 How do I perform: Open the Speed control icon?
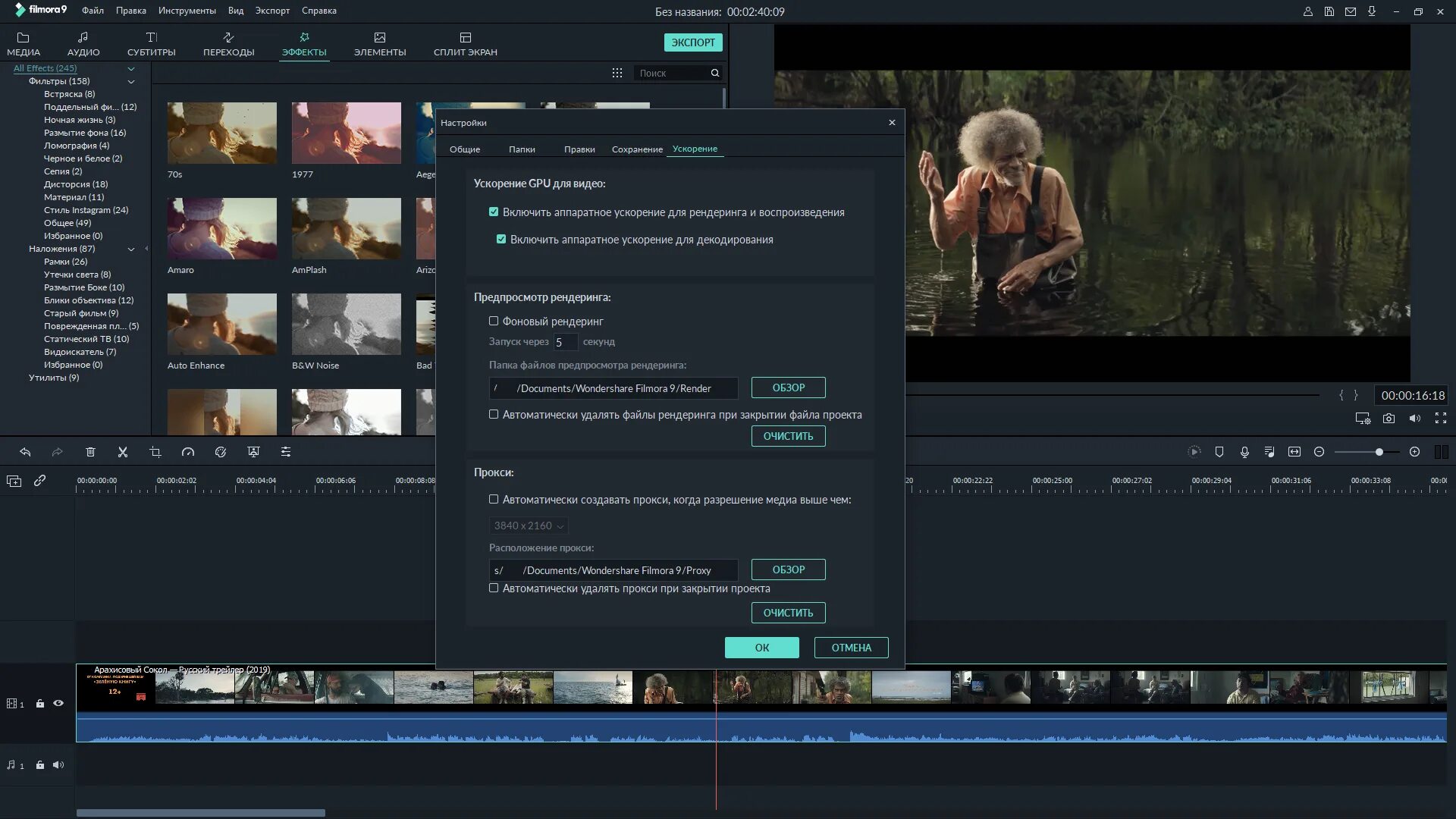coord(188,452)
